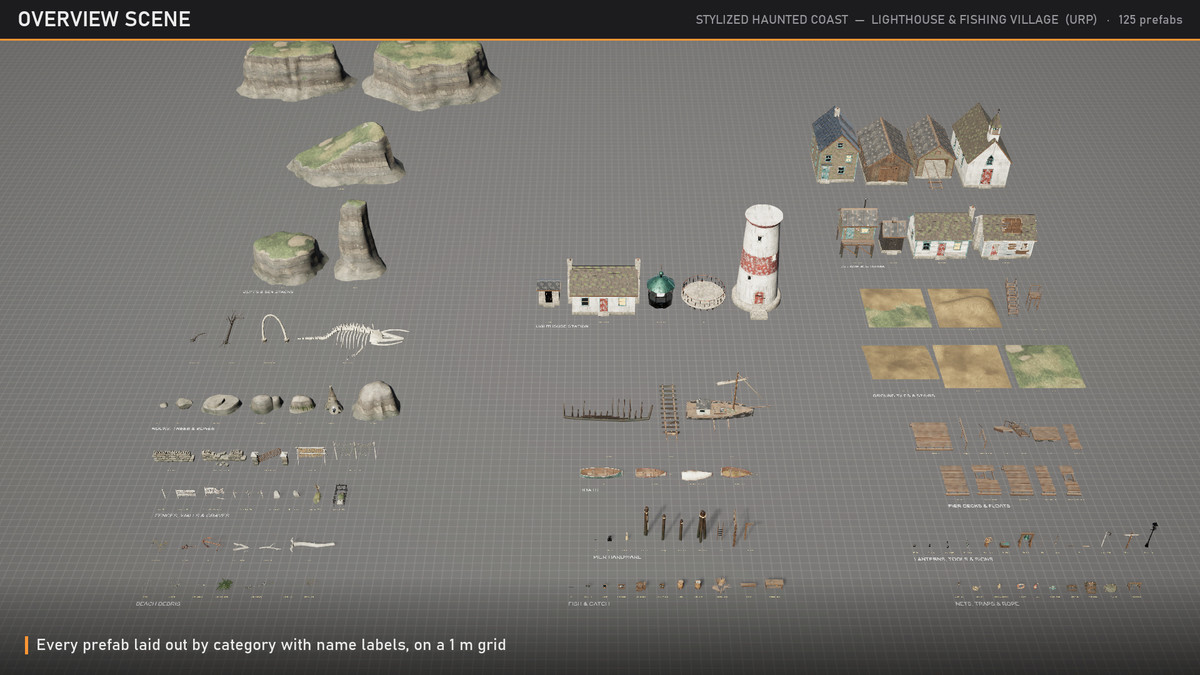Click the NETS, TRAPS & ROPE label
The height and width of the screenshot is (675, 1200).
pos(985,604)
